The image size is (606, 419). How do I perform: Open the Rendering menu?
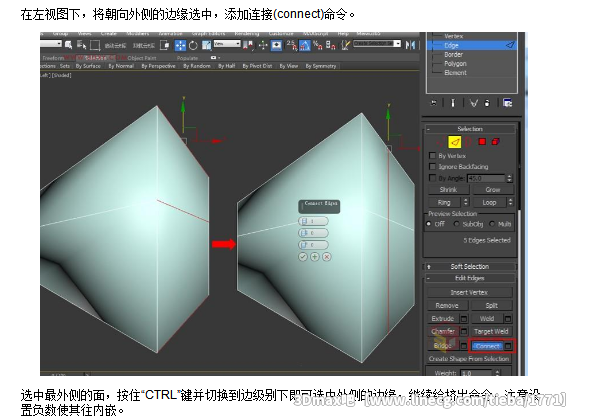coord(247,34)
